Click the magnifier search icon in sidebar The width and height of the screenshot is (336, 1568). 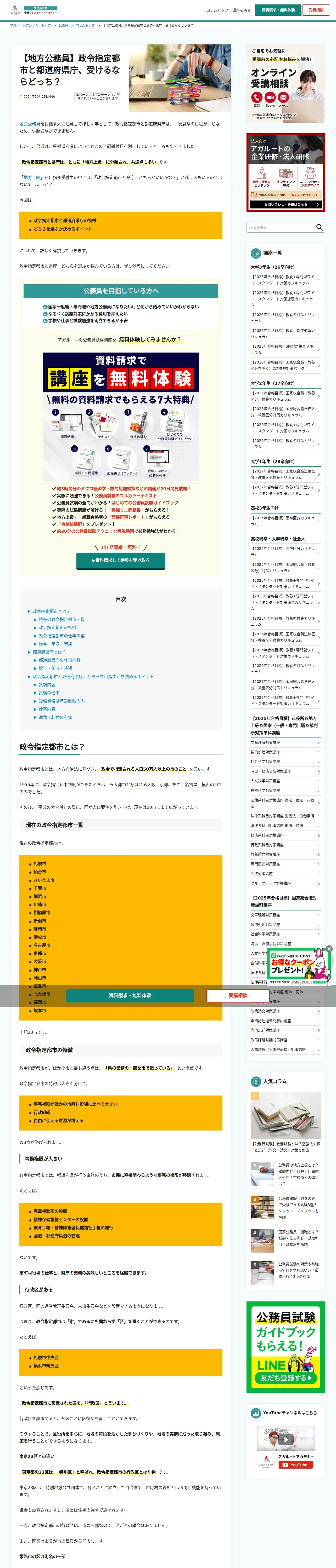click(x=319, y=227)
